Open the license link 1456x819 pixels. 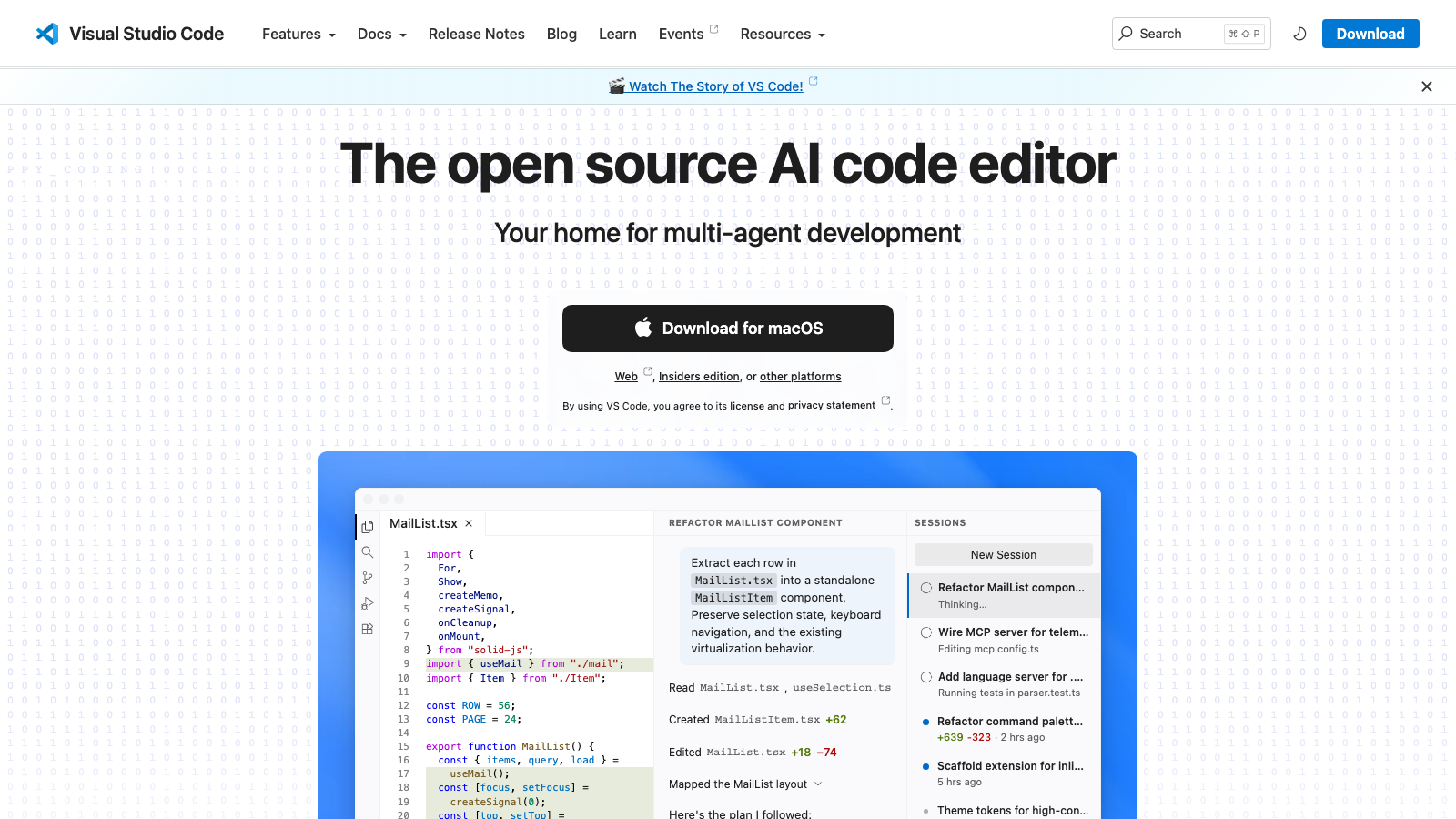point(747,406)
